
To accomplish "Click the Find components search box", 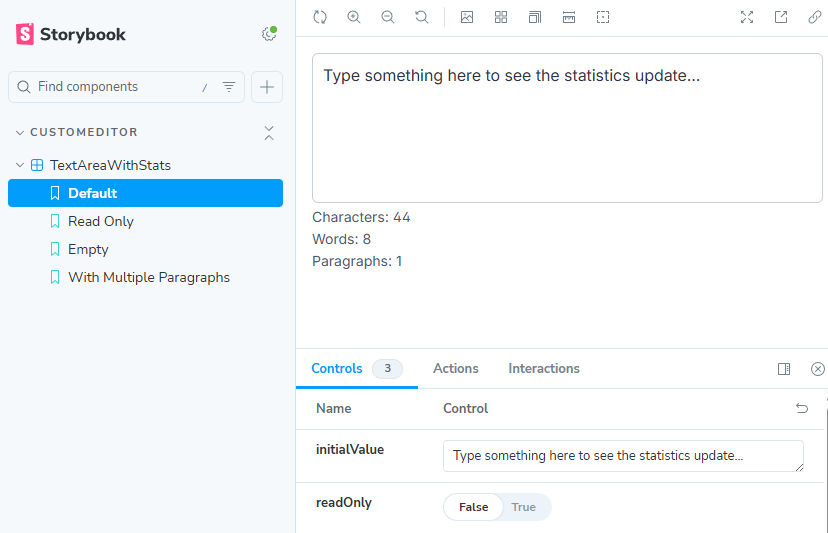I will (x=115, y=87).
